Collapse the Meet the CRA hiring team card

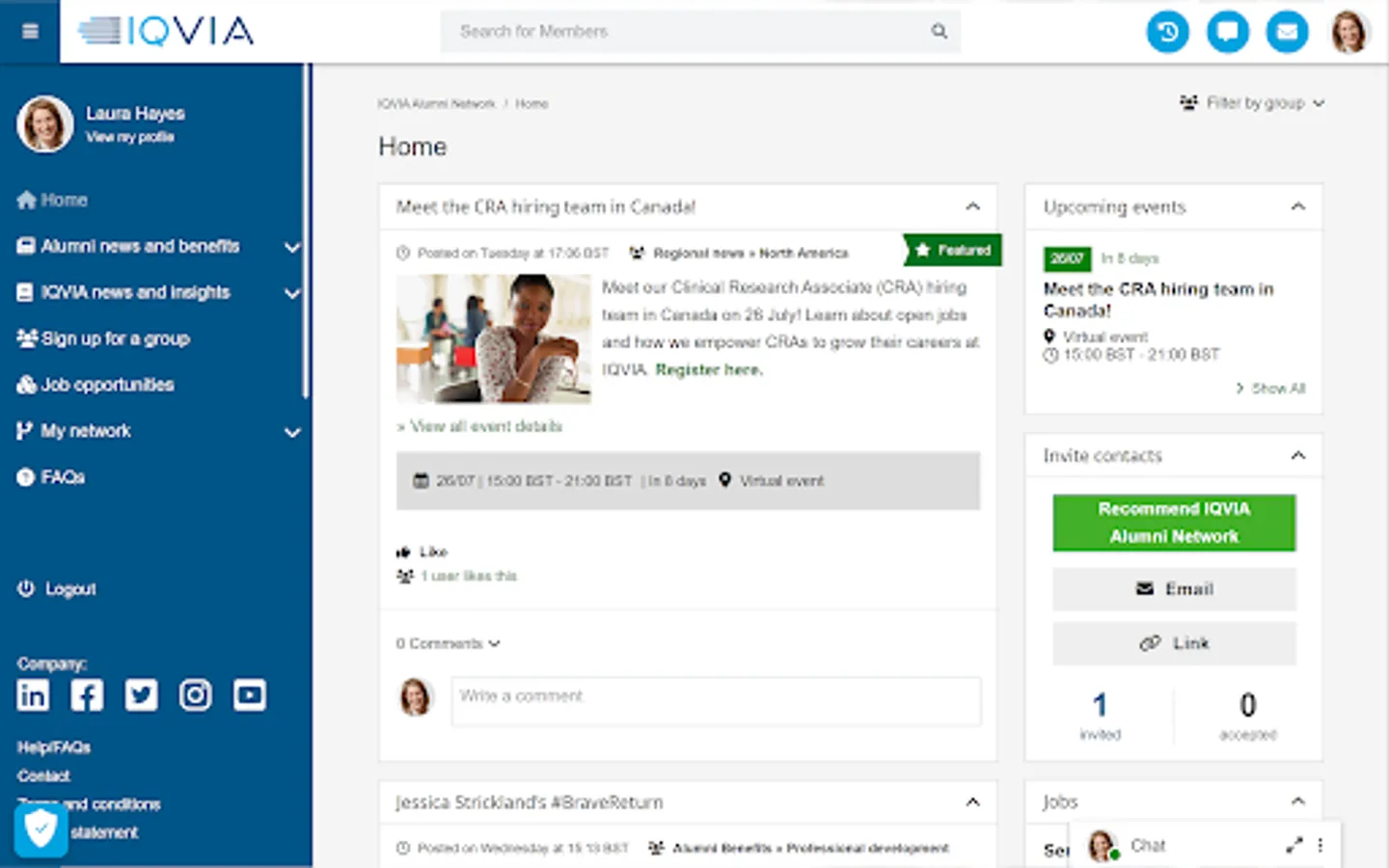972,206
